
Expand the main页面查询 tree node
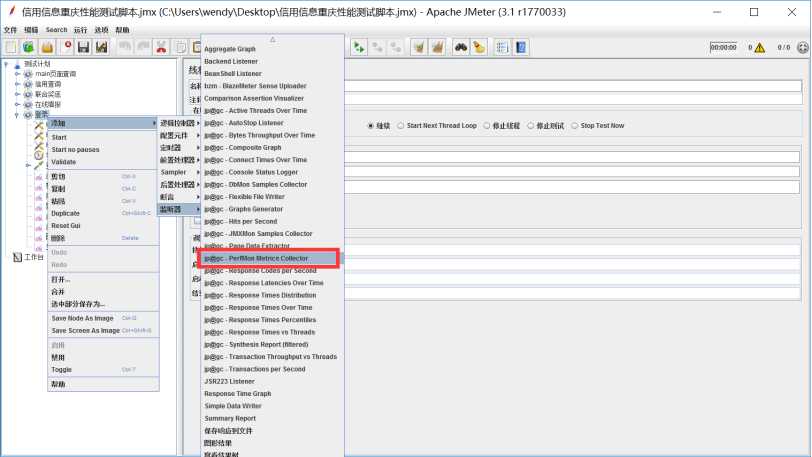tap(17, 74)
